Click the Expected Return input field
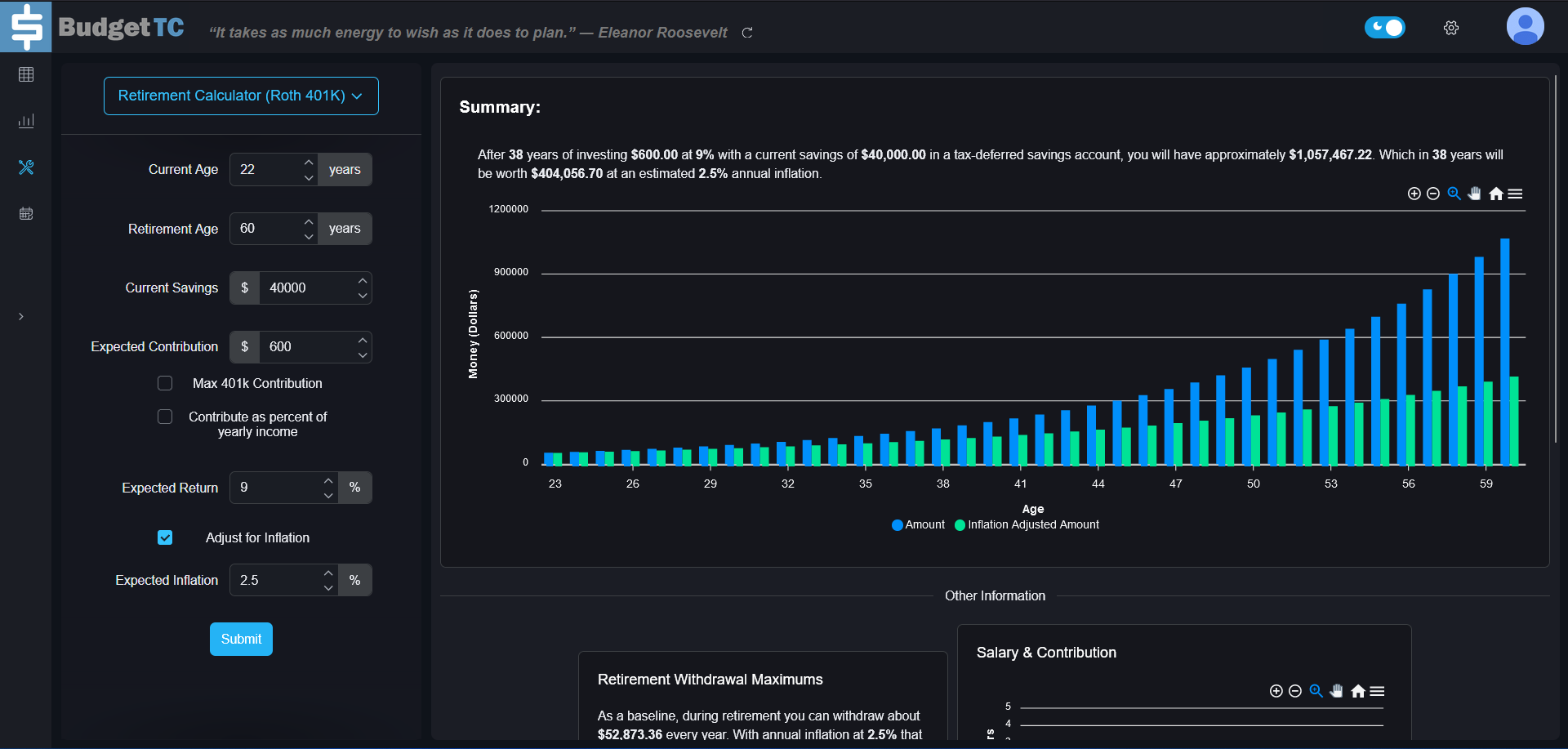This screenshot has width=1568, height=749. point(275,488)
